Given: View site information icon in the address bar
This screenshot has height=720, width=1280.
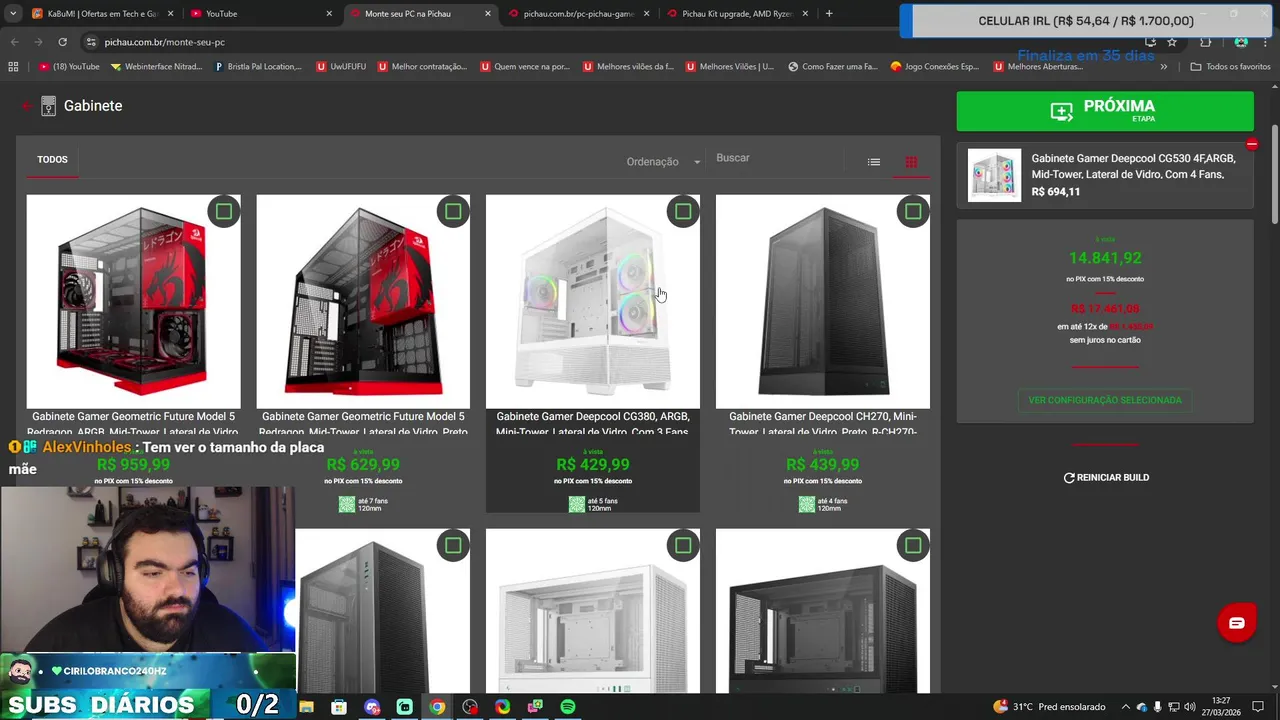Looking at the screenshot, I should pyautogui.click(x=91, y=42).
